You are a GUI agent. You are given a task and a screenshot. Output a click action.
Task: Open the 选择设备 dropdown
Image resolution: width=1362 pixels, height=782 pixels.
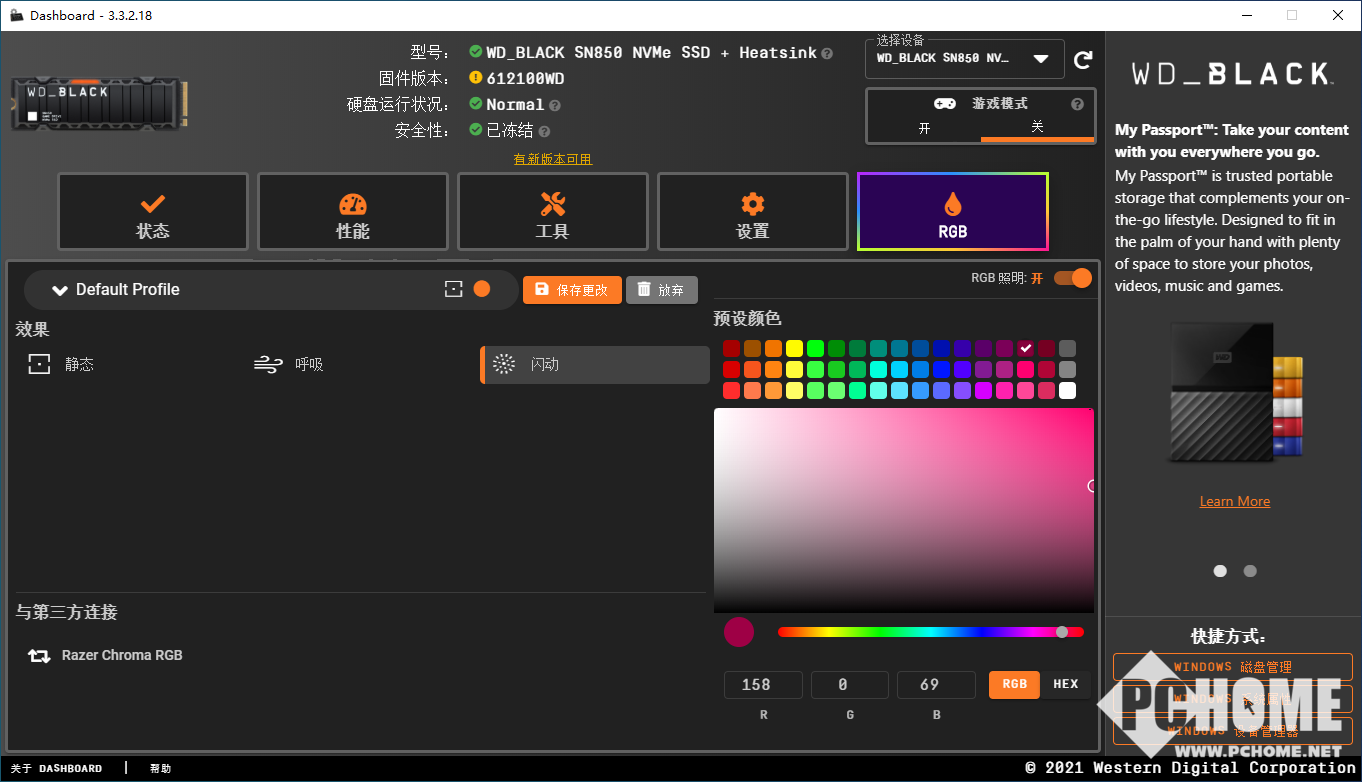point(965,58)
